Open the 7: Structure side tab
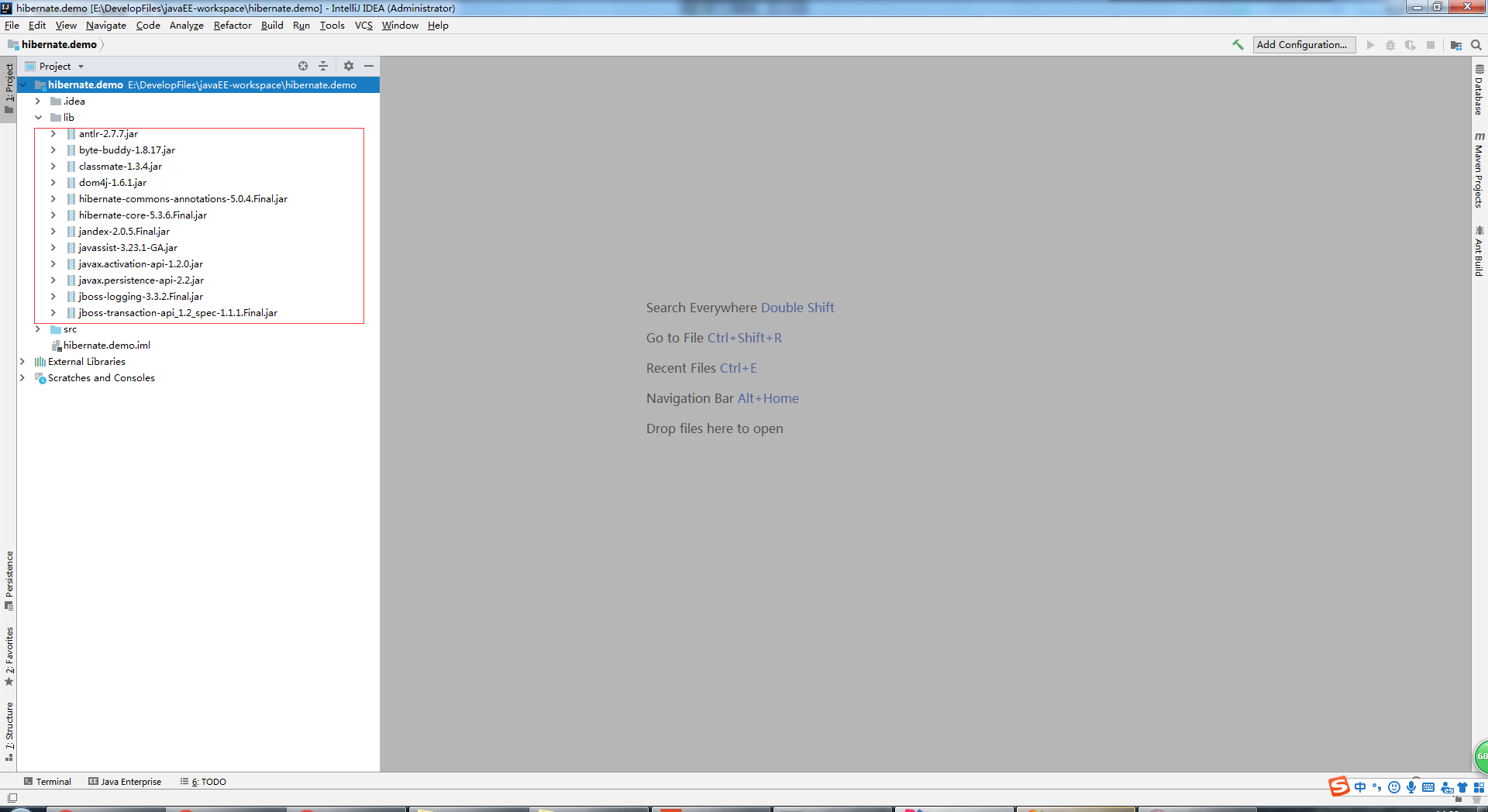This screenshot has width=1488, height=812. [9, 731]
